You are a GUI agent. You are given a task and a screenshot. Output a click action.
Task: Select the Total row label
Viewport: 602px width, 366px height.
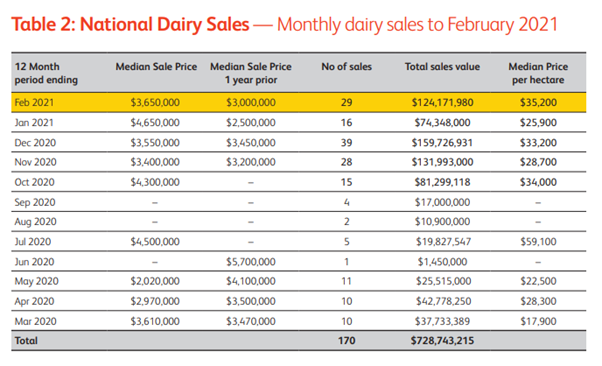coord(26,341)
